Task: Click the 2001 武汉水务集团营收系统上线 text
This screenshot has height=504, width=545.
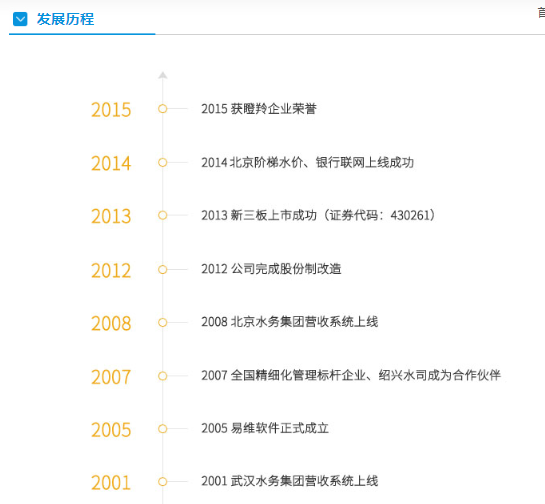Action: 290,481
